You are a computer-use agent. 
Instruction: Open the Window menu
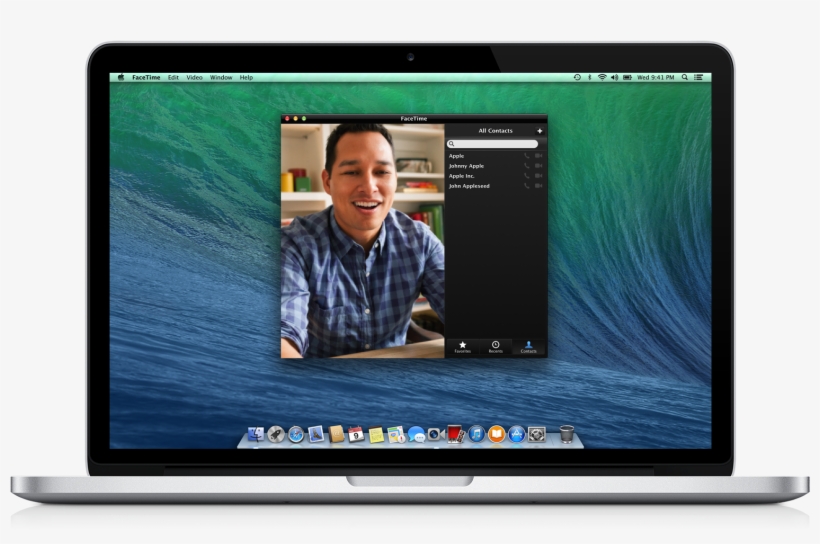click(x=221, y=77)
